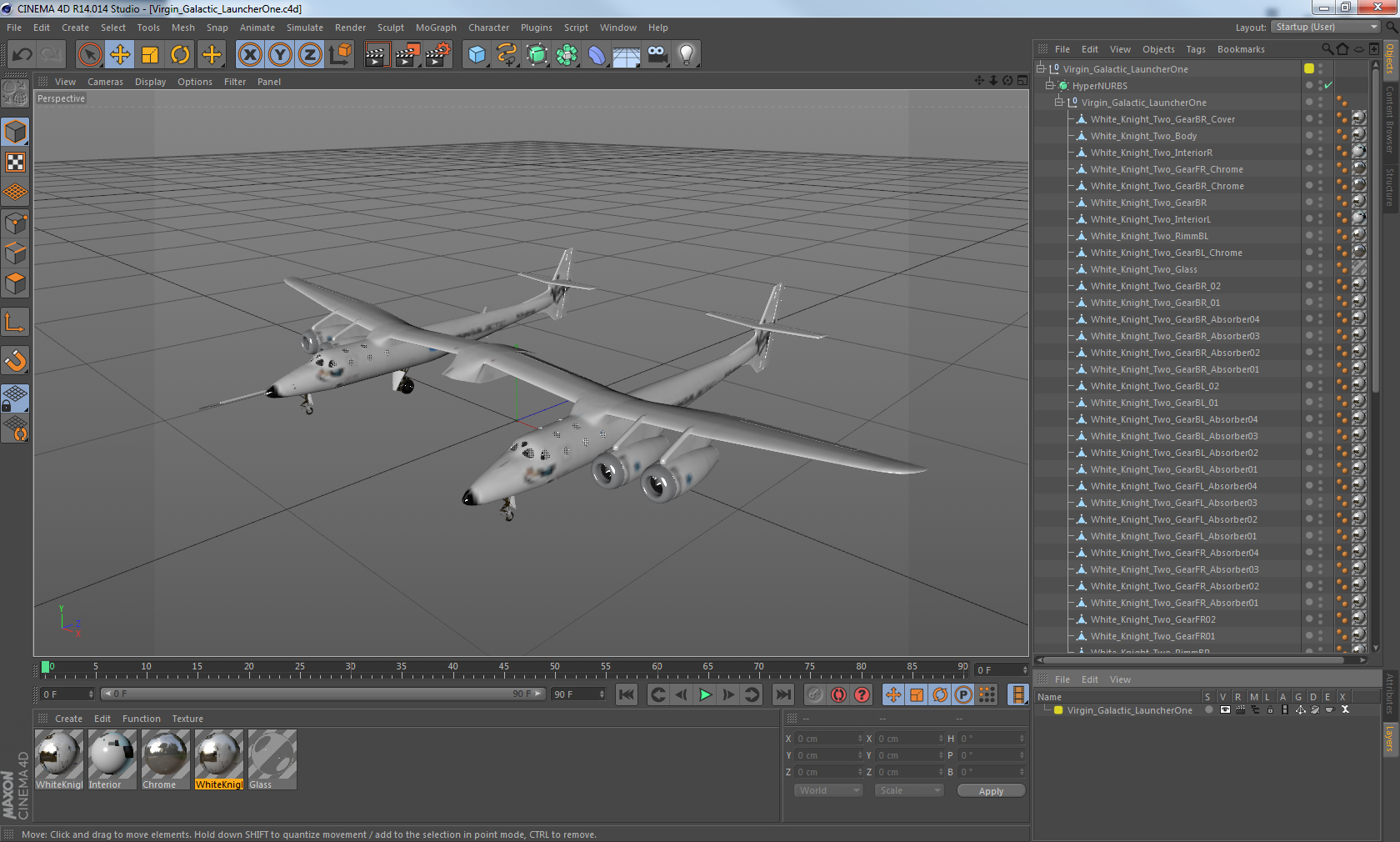Click the X position input field
1400x842 pixels.
[x=829, y=739]
